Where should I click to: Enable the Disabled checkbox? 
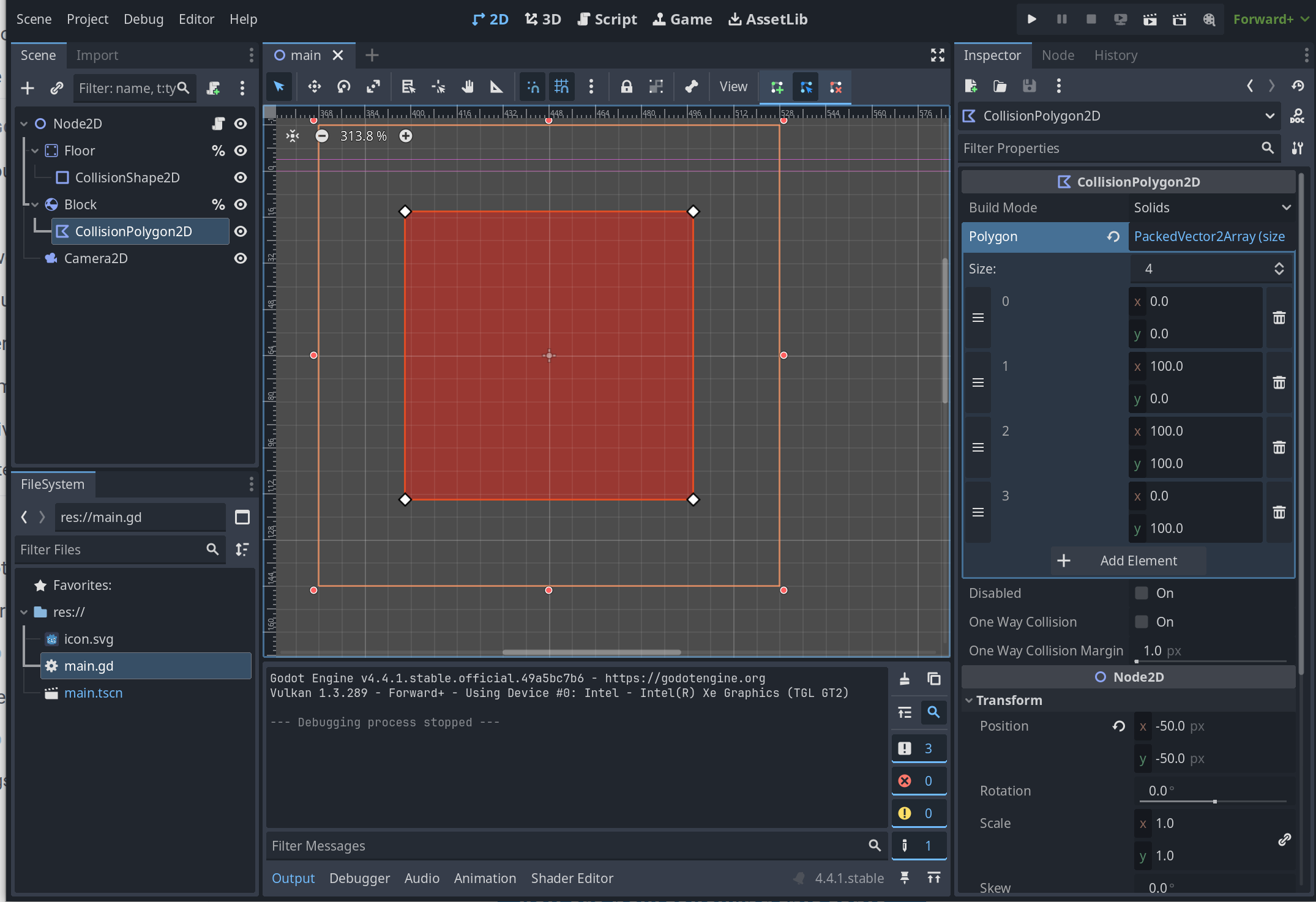pyautogui.click(x=1142, y=593)
